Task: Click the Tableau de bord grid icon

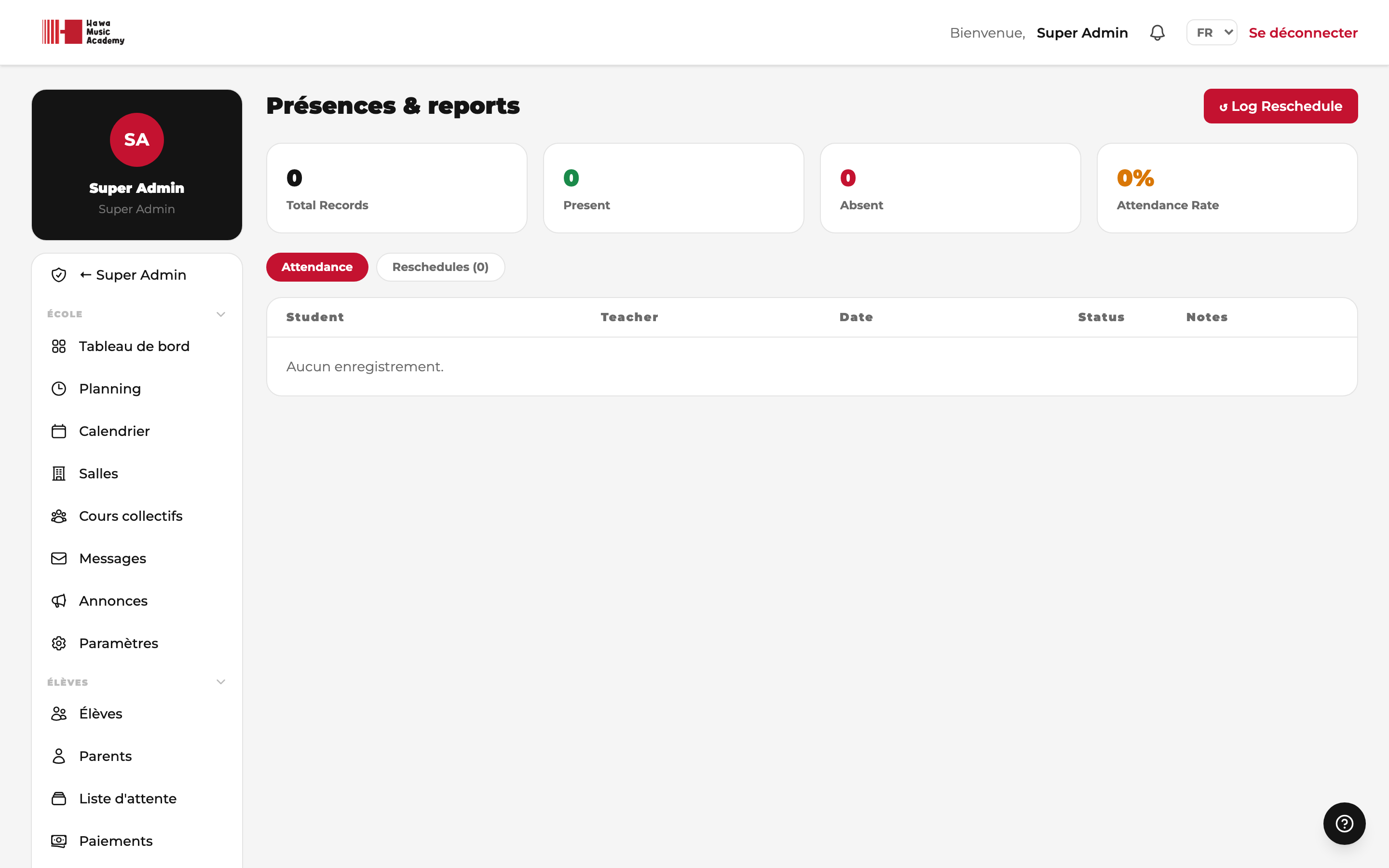Action: tap(58, 346)
